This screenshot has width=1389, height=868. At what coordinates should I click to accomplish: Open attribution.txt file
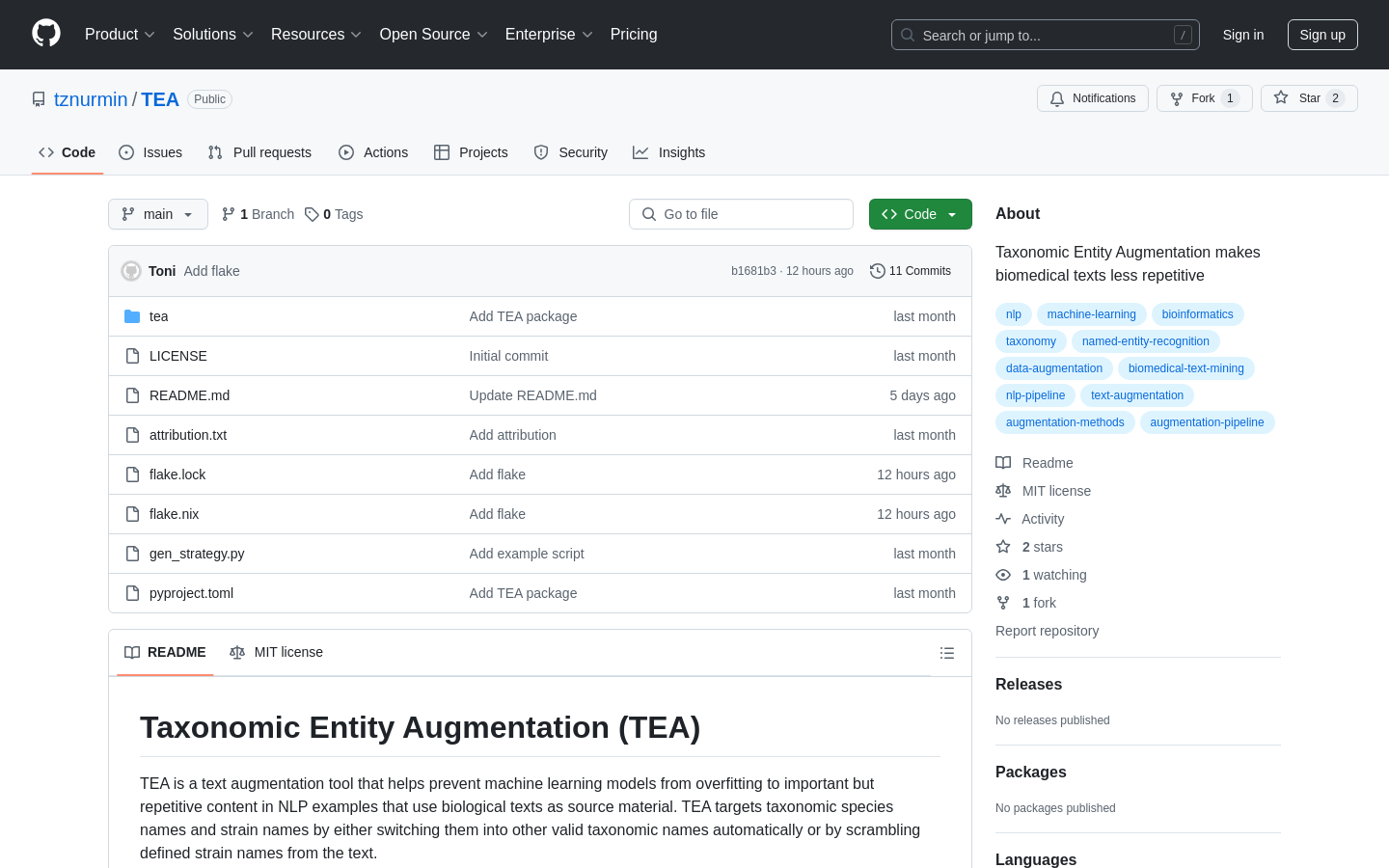(x=188, y=435)
